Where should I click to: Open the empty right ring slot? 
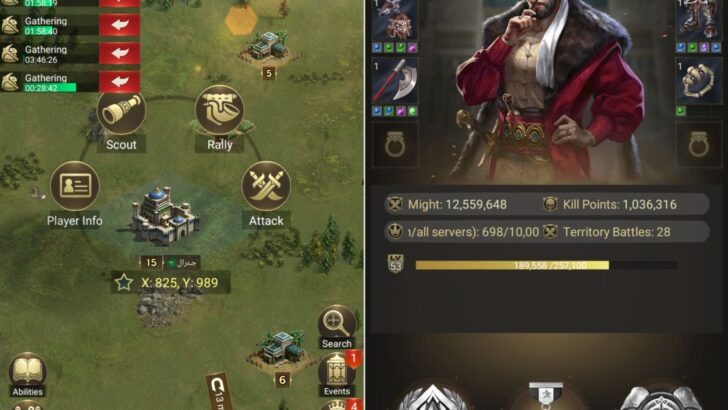pyautogui.click(x=699, y=145)
